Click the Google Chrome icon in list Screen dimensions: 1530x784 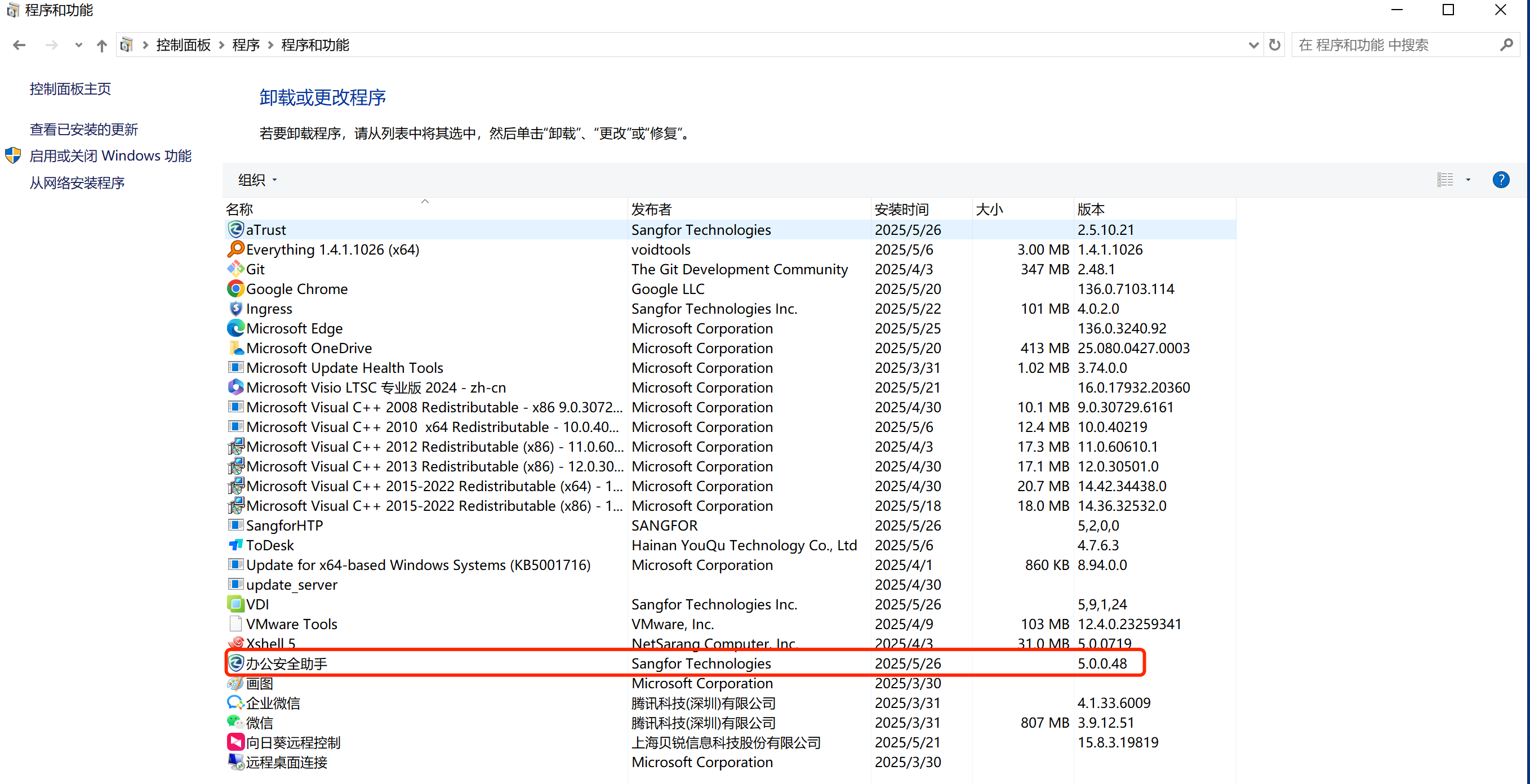(236, 289)
